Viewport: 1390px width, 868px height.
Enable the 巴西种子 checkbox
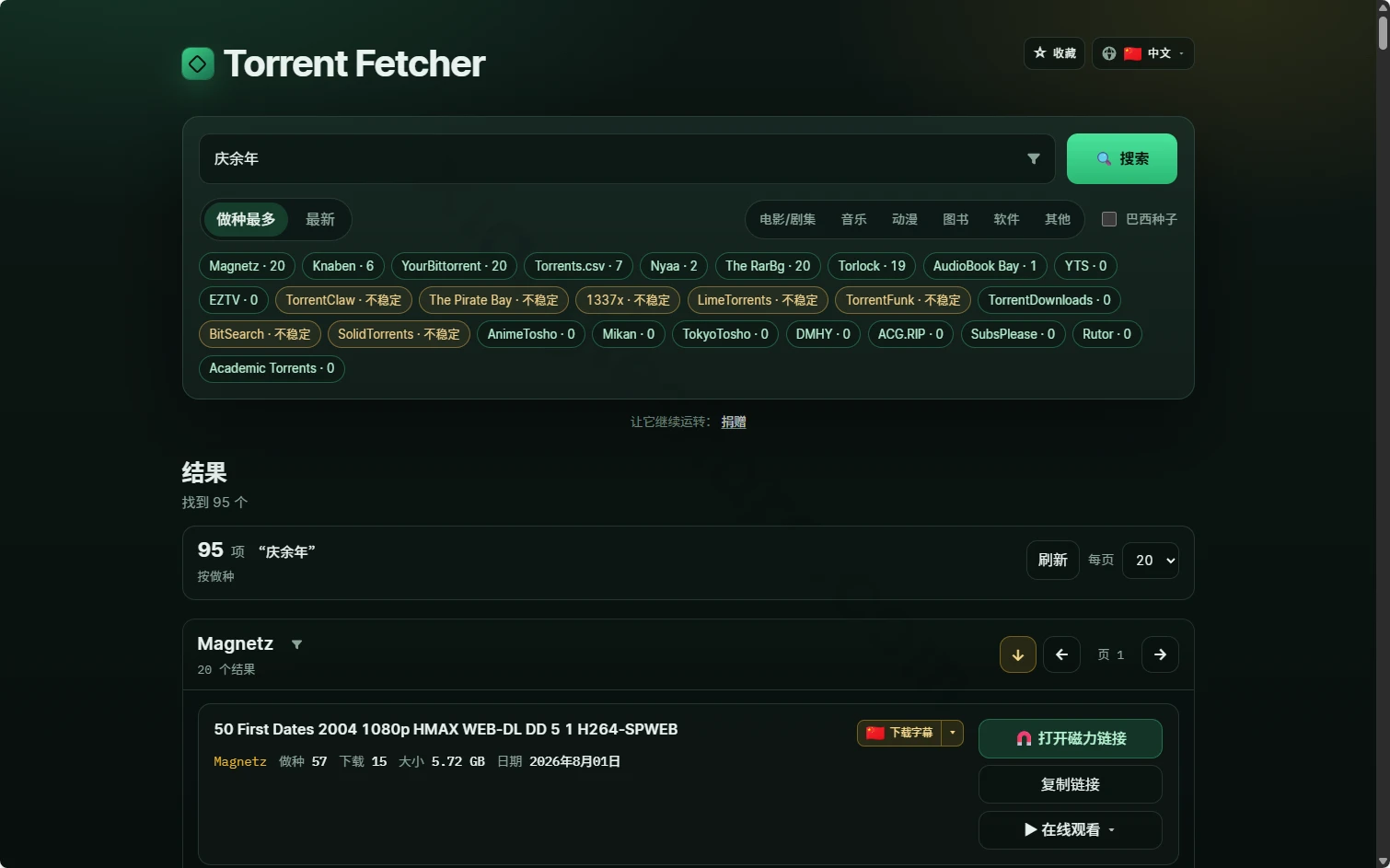click(1109, 219)
